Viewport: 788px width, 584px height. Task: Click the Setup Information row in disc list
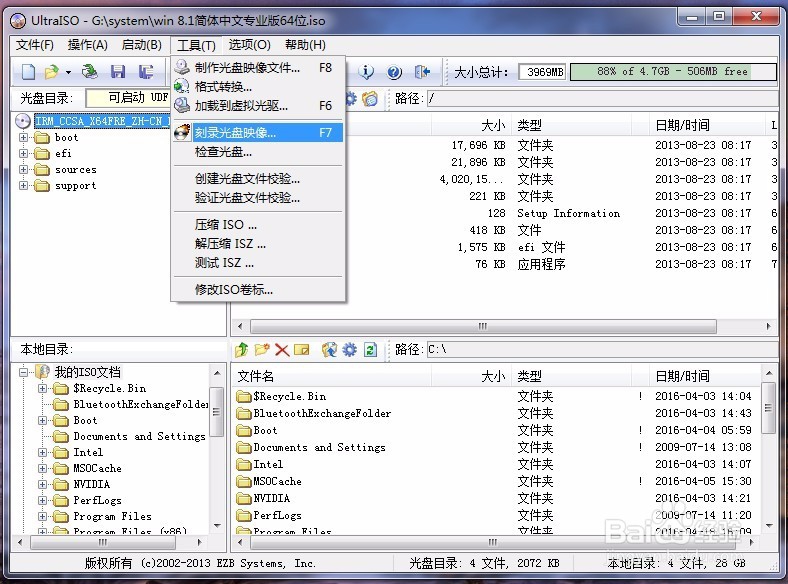[x=503, y=213]
